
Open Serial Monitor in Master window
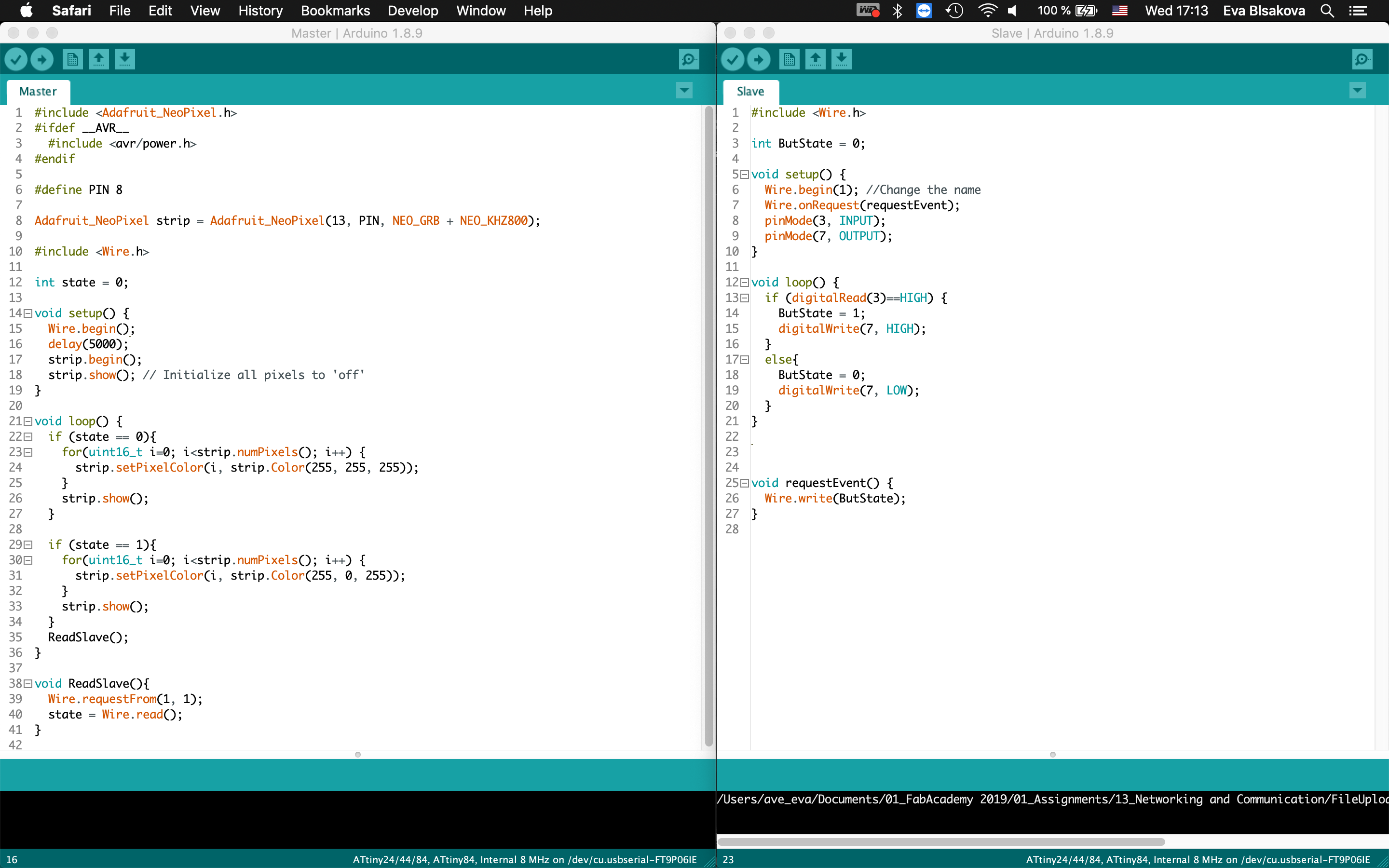point(688,59)
